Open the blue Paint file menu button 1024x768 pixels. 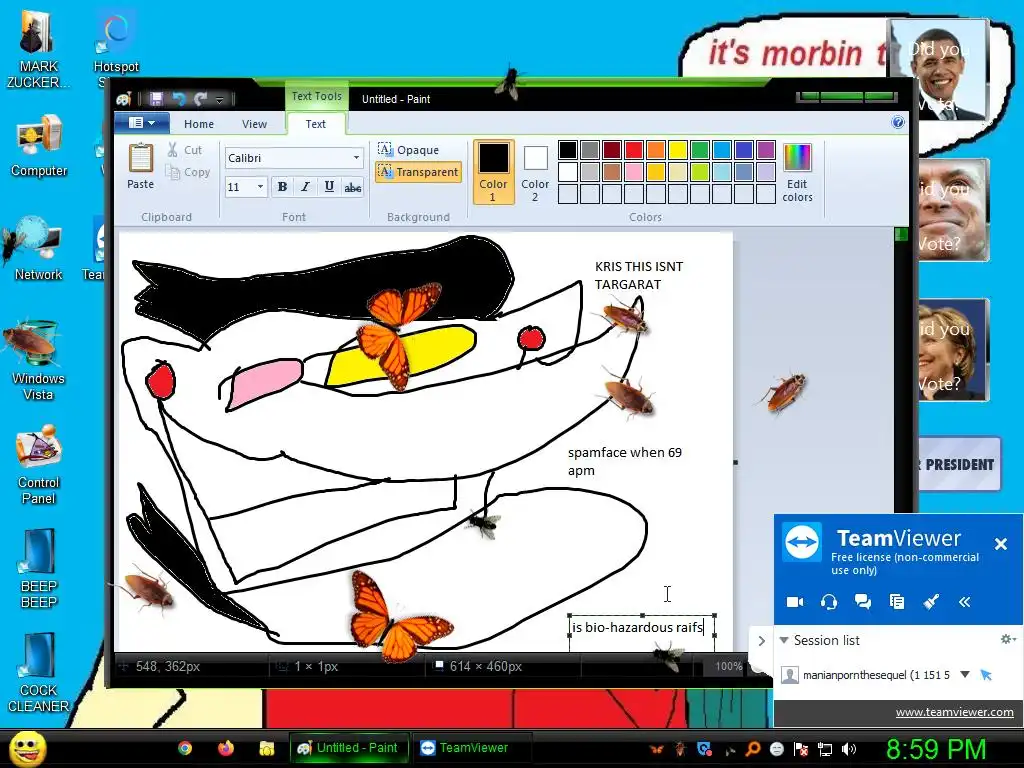click(142, 123)
